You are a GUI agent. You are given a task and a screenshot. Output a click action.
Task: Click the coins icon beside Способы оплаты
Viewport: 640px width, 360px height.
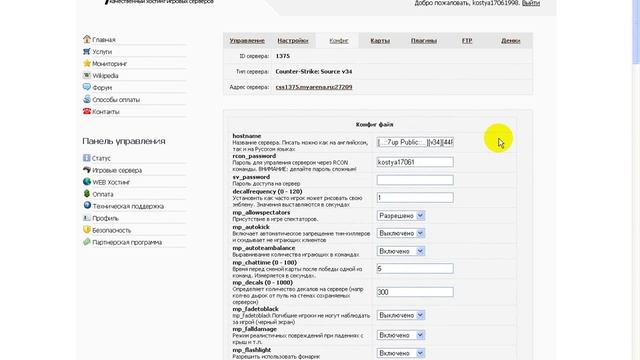87,99
